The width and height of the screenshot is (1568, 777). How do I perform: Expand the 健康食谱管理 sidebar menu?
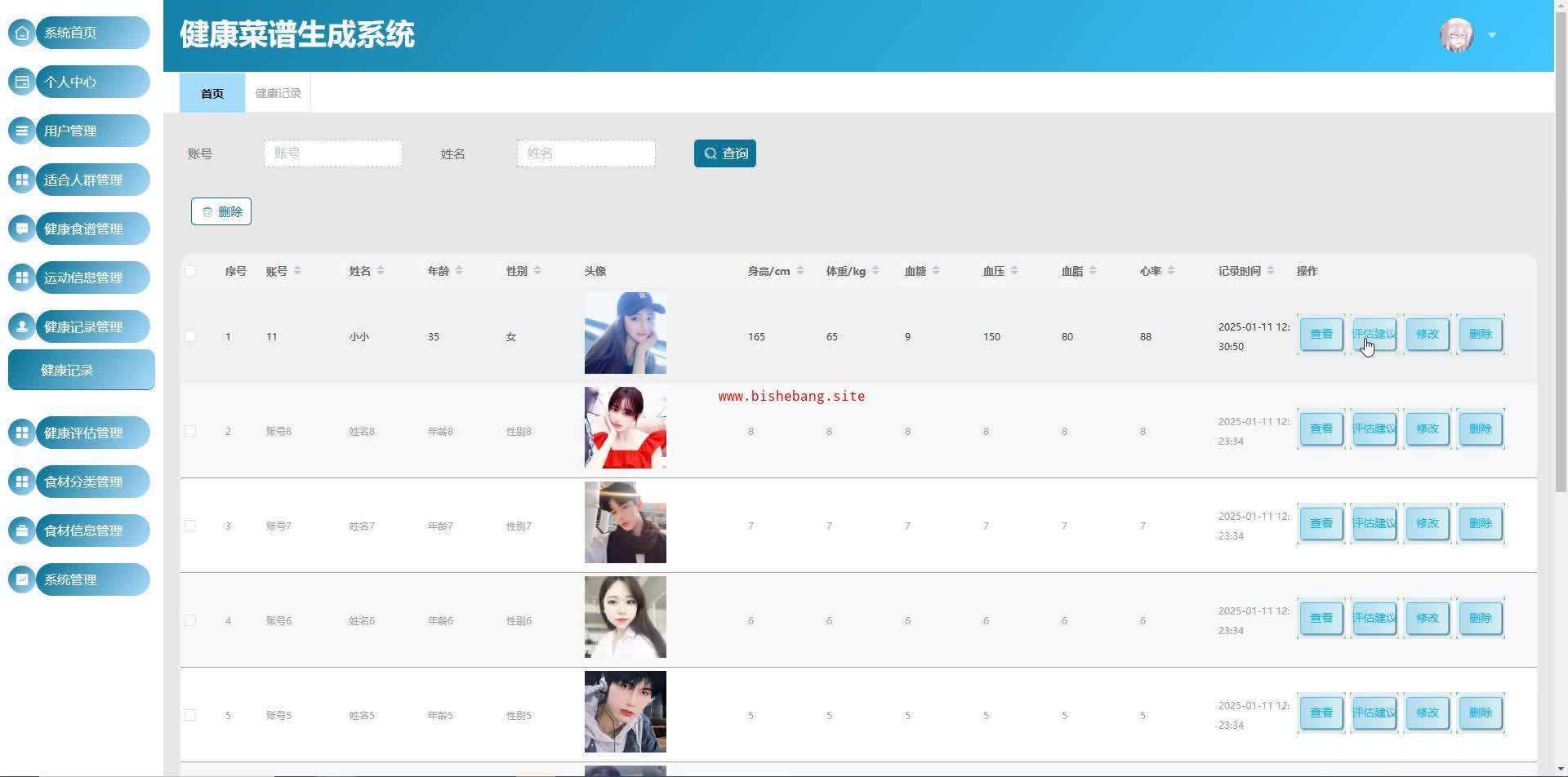[x=92, y=229]
